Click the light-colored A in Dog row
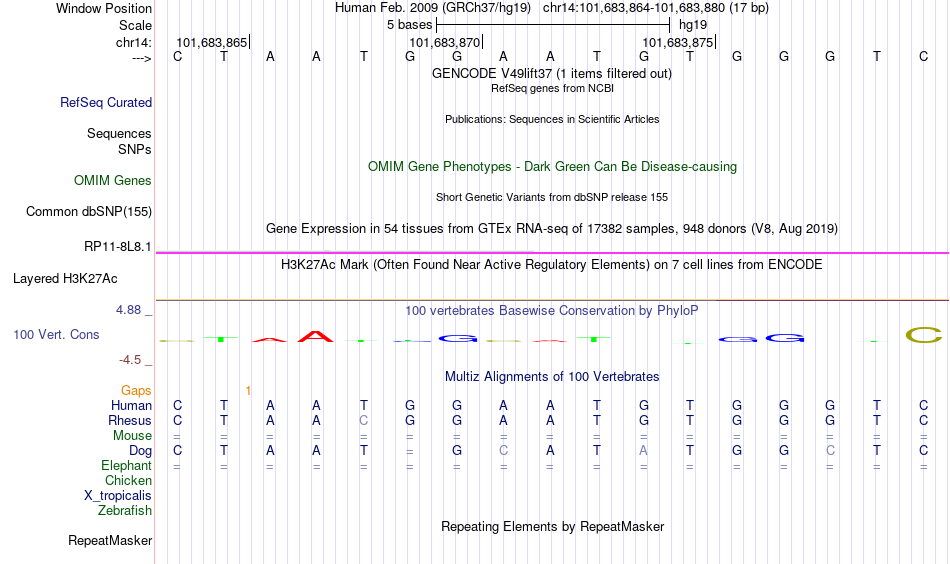This screenshot has width=950, height=564. pos(643,451)
